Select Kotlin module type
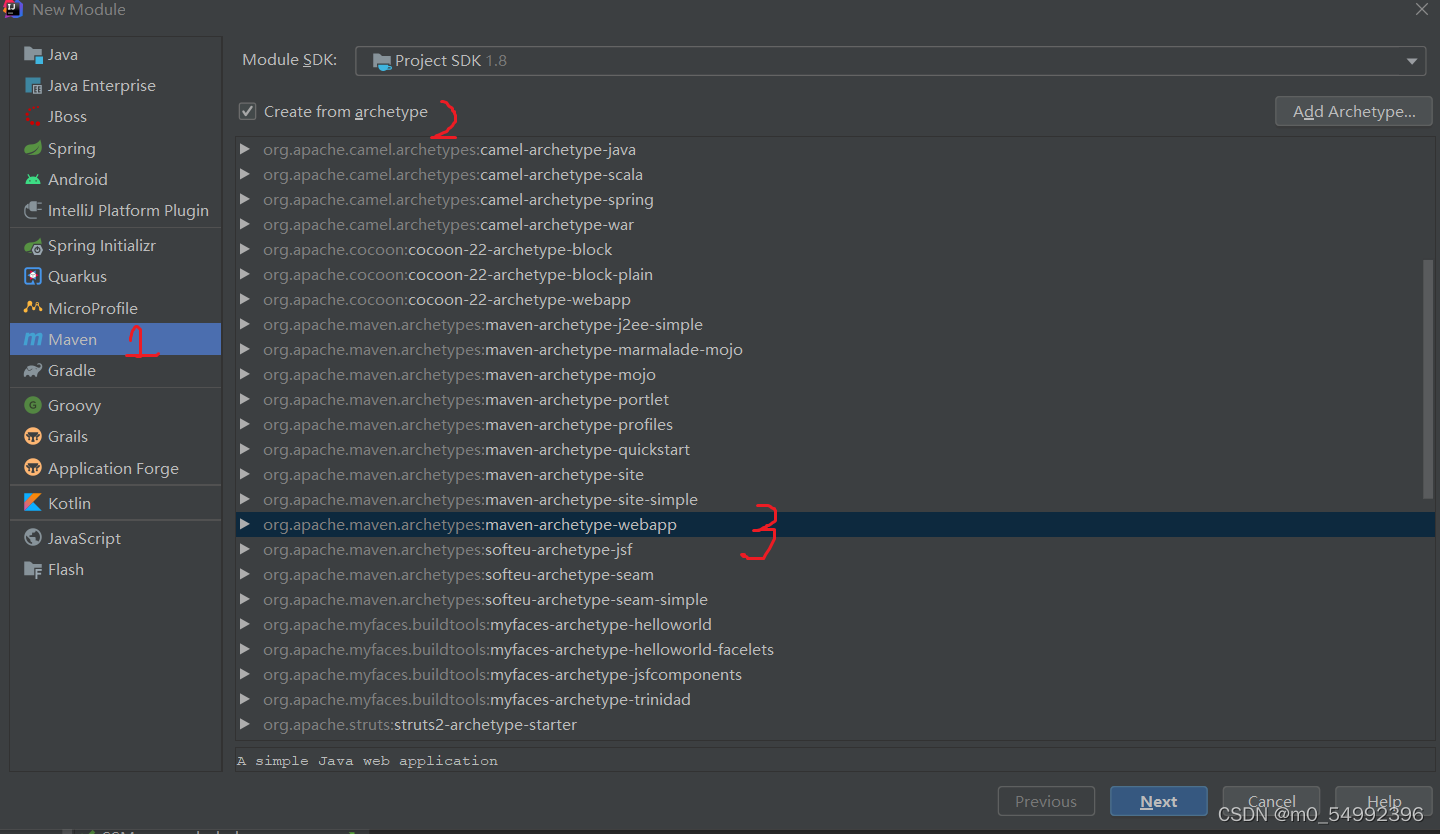Image resolution: width=1440 pixels, height=834 pixels. tap(116, 504)
